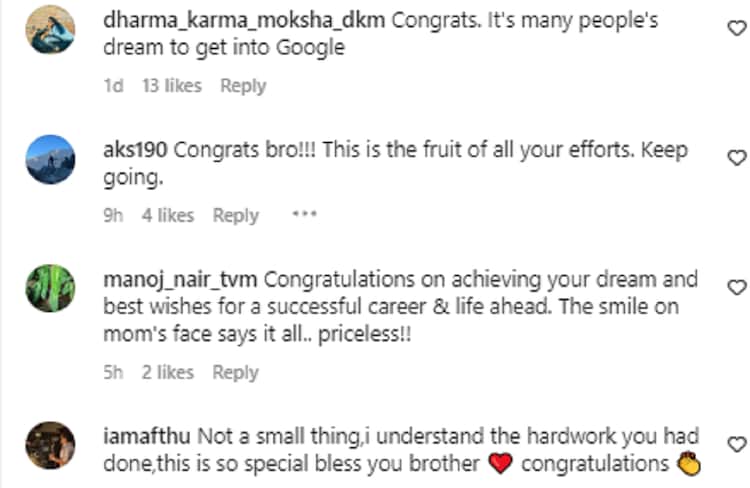Viewport: 750px width, 488px height.
Task: Like aks190's comment with heart icon
Action: pyautogui.click(x=736, y=158)
